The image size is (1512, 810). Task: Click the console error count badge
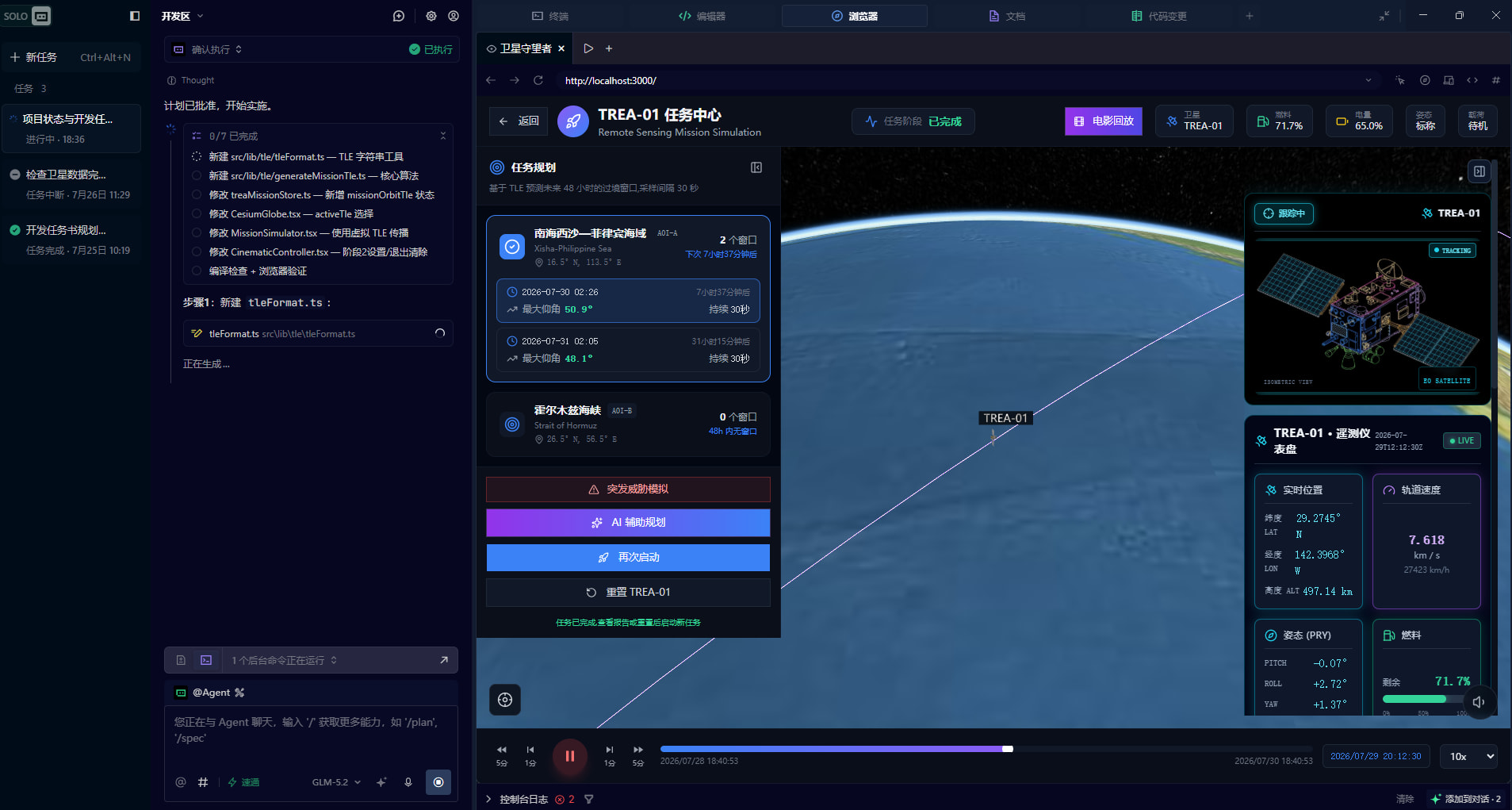pyautogui.click(x=565, y=799)
